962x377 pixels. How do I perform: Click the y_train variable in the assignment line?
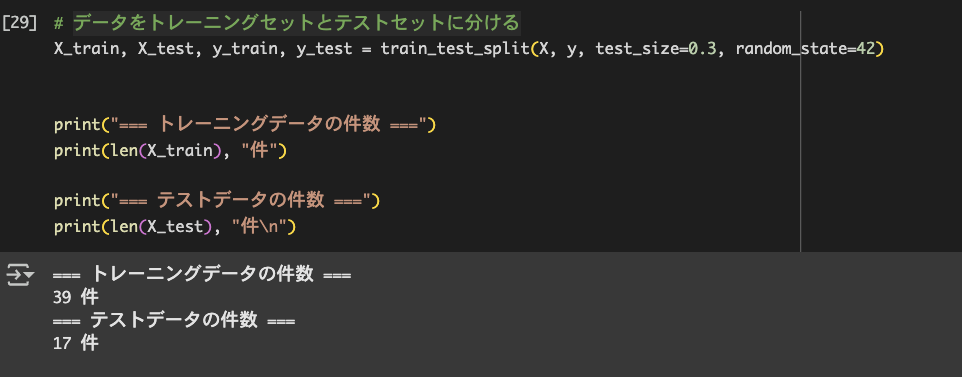245,49
